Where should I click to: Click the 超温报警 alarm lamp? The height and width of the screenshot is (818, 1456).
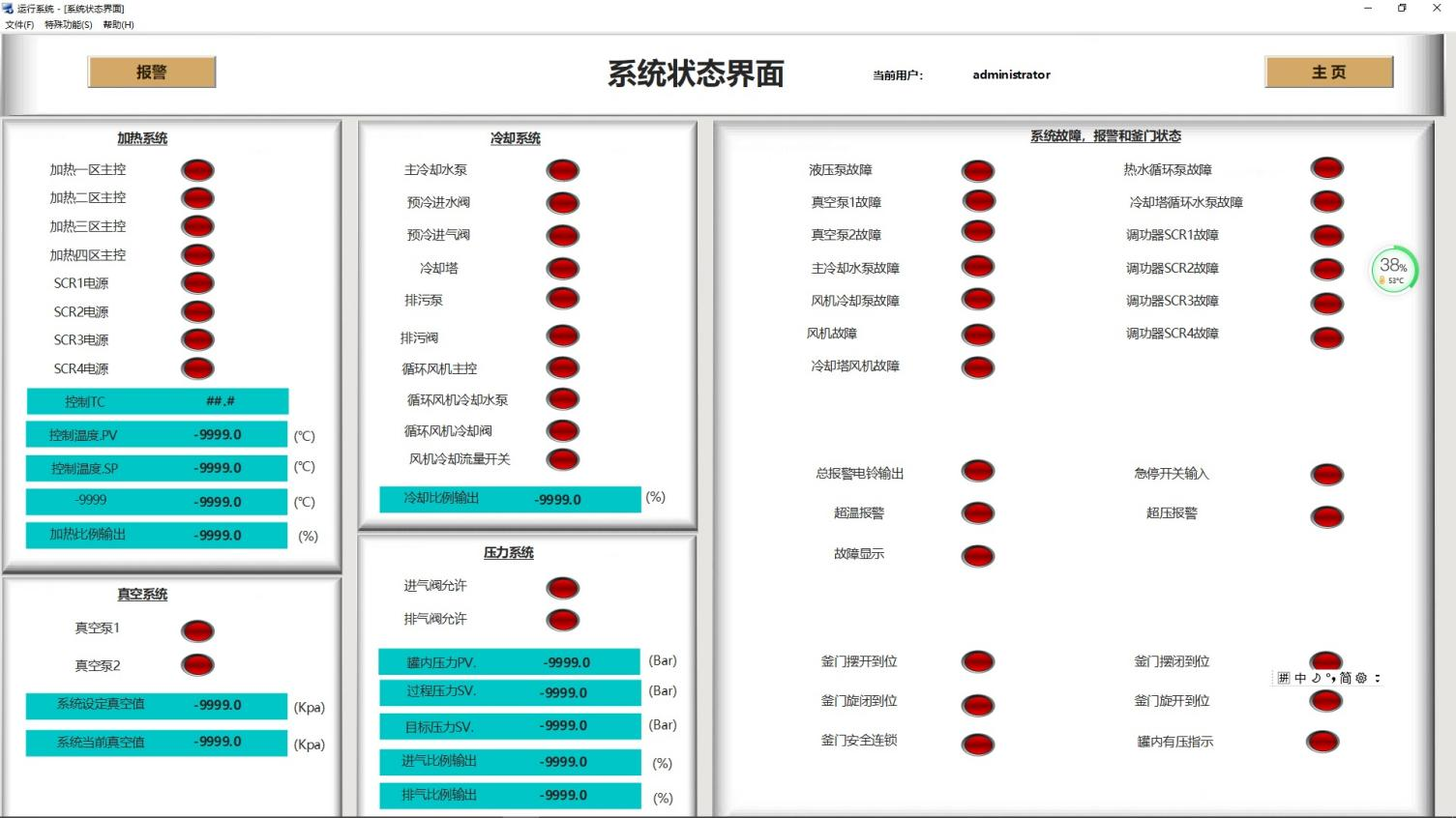click(x=977, y=512)
